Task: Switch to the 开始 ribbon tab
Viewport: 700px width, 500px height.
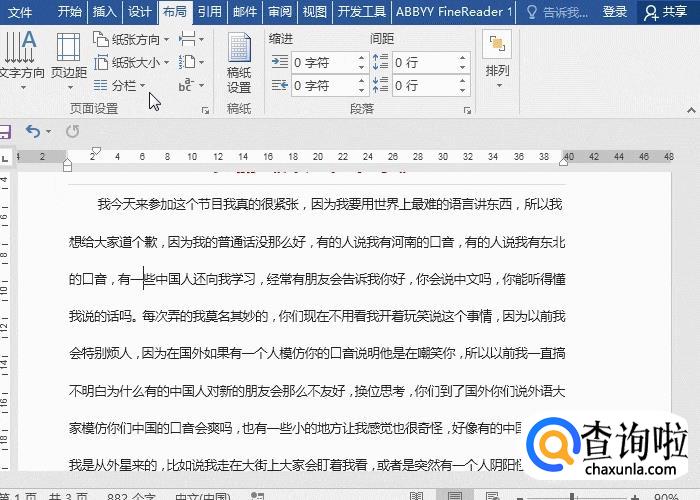Action: tap(69, 12)
